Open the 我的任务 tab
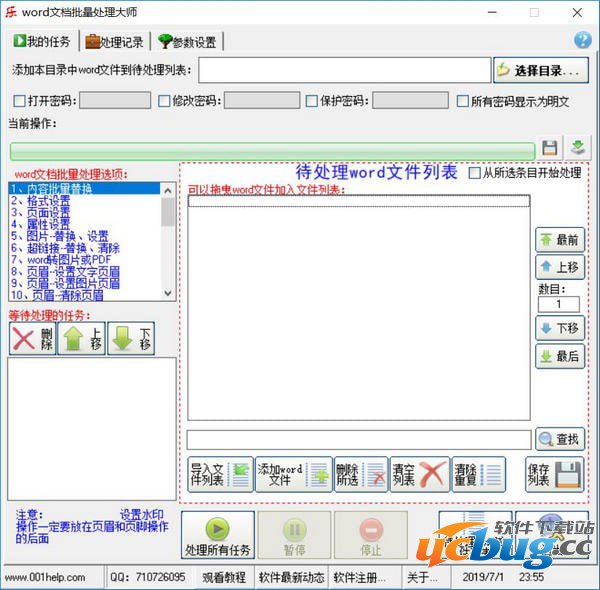 (42, 41)
